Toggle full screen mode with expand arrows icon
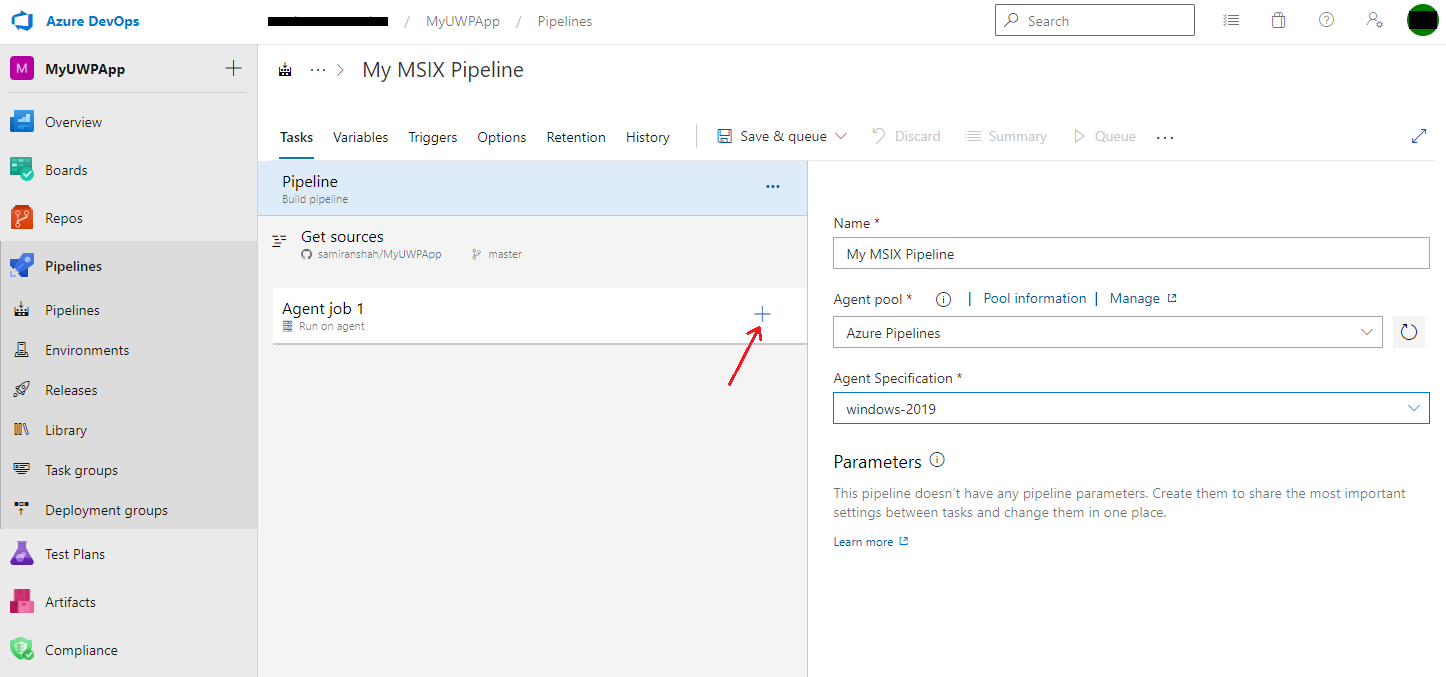This screenshot has height=677, width=1446. click(1418, 136)
